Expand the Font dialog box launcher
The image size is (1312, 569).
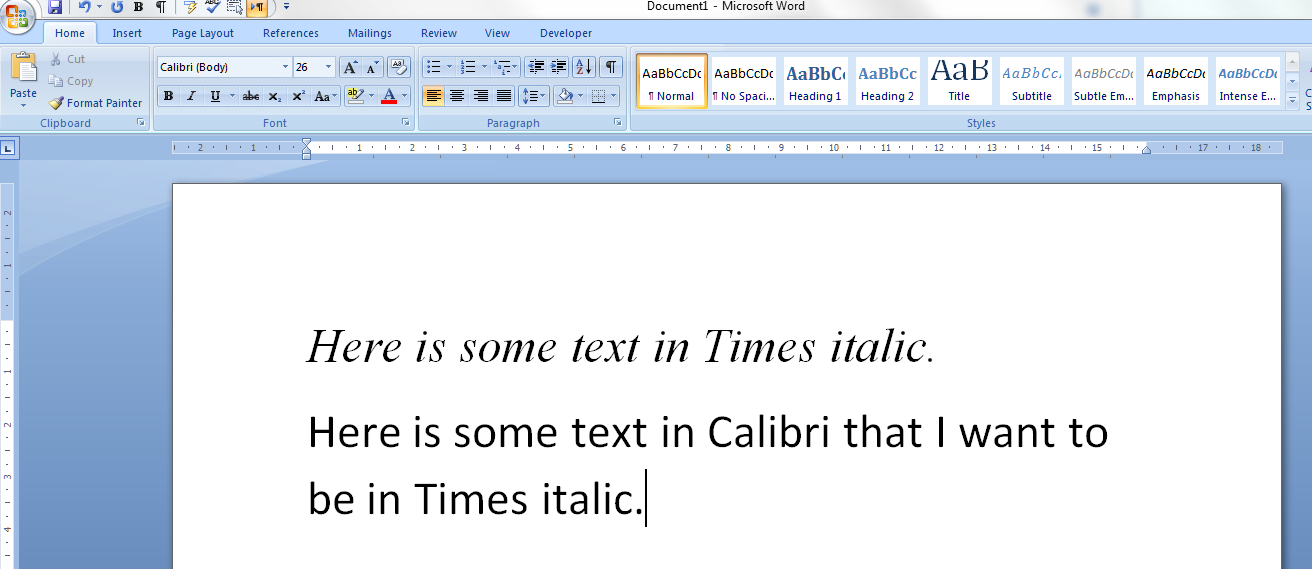406,123
